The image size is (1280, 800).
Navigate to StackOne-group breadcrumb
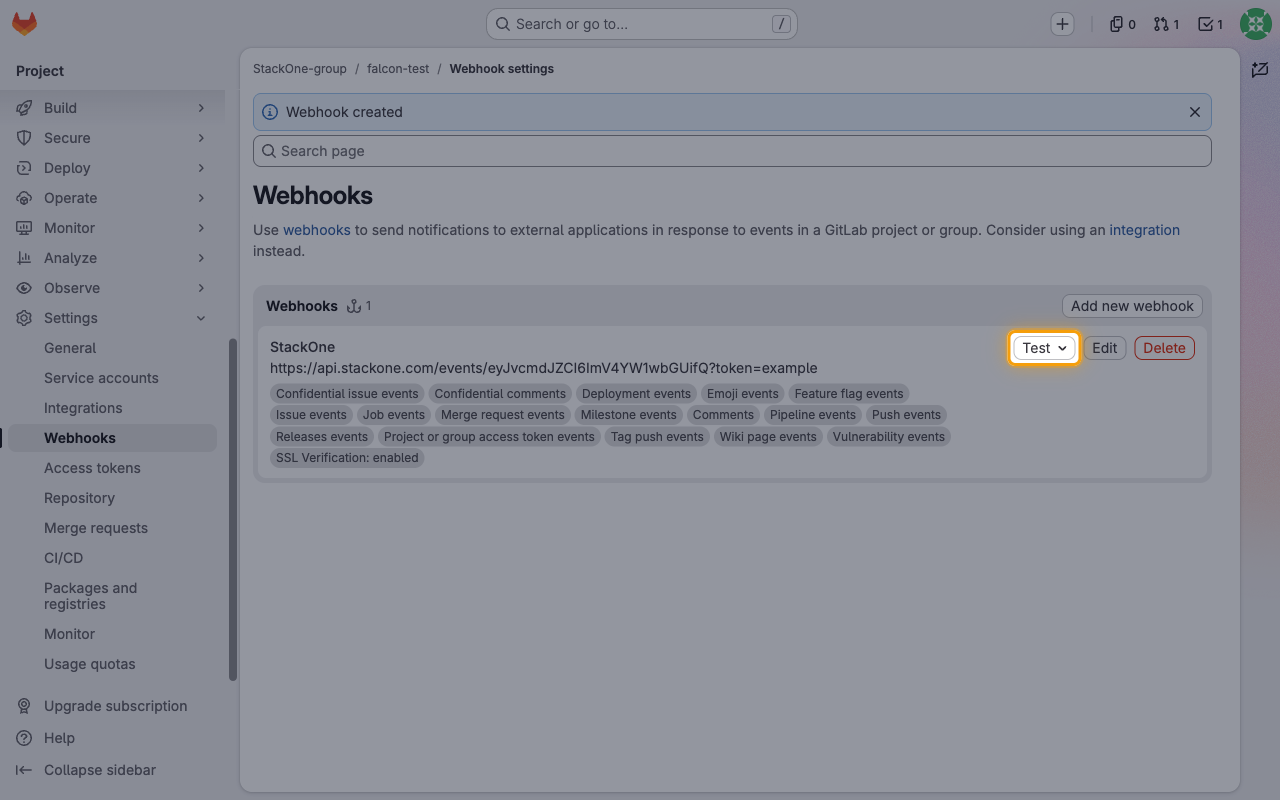coord(300,69)
